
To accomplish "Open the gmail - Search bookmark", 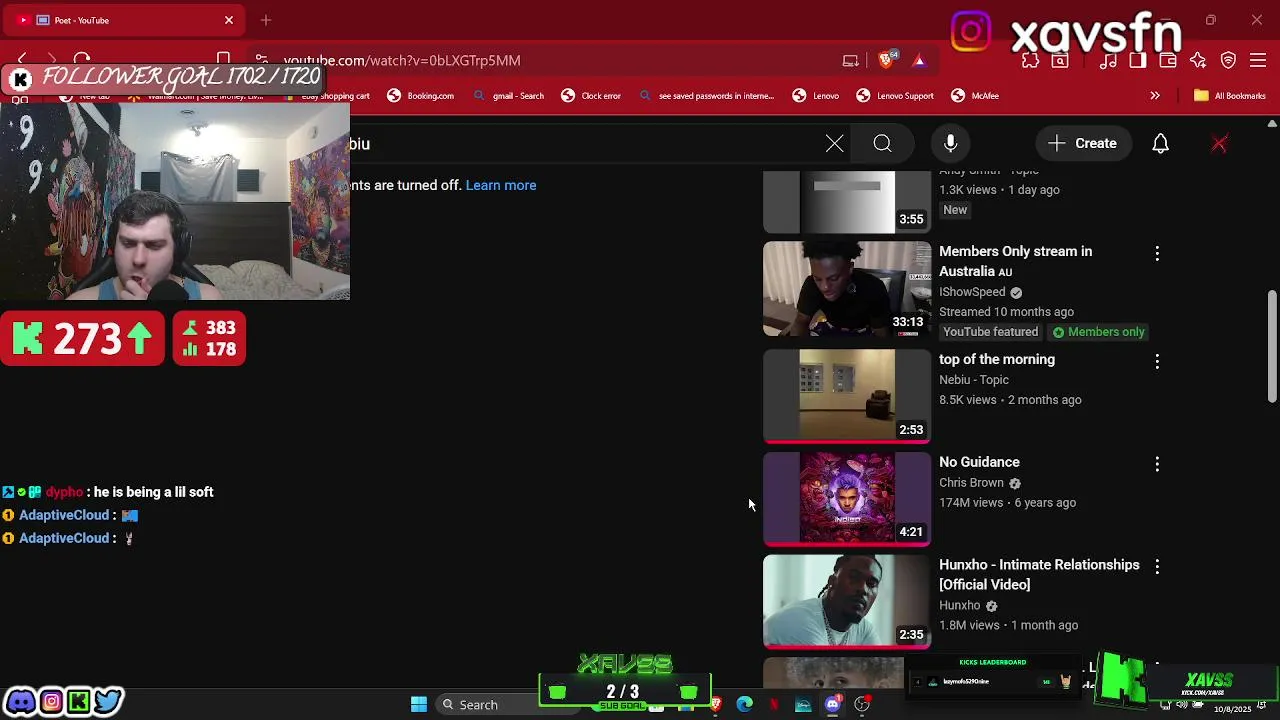I will click(x=508, y=96).
